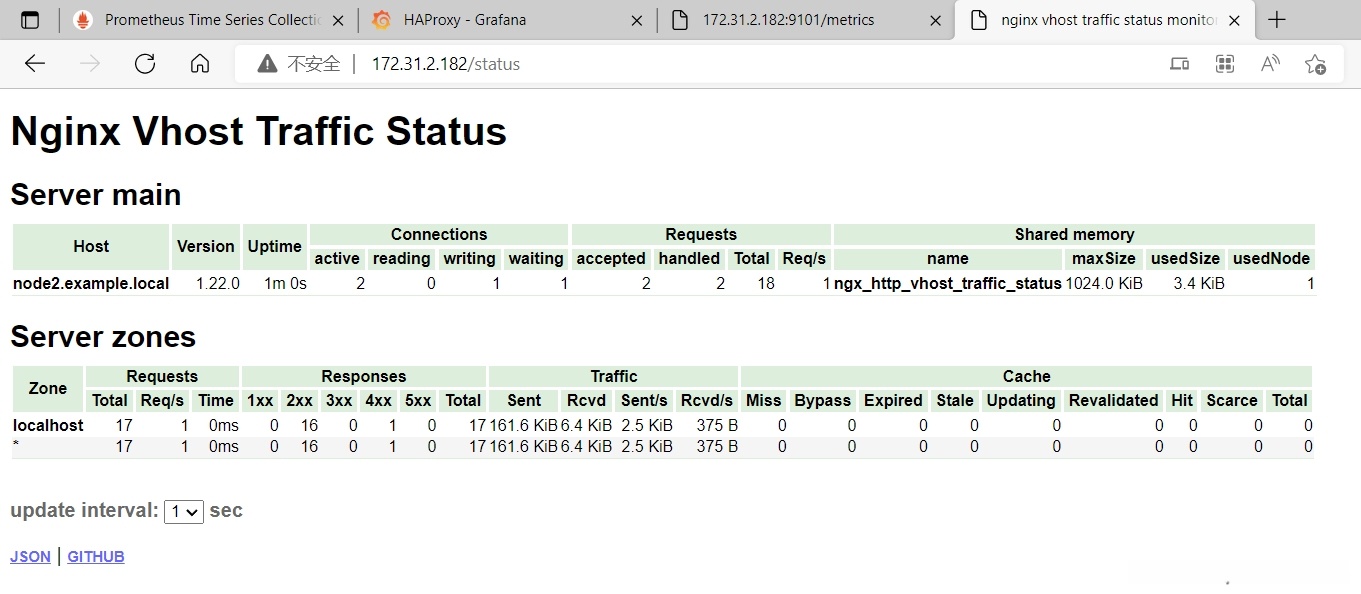This screenshot has height=594, width=1361.
Task: Click the maxSize value 1024.0 KiB
Action: 1103,283
